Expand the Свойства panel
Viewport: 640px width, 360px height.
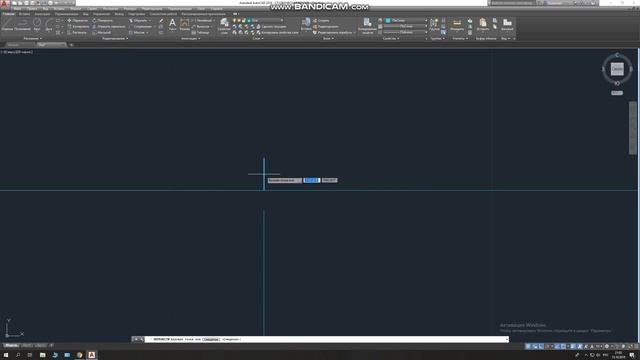point(391,38)
